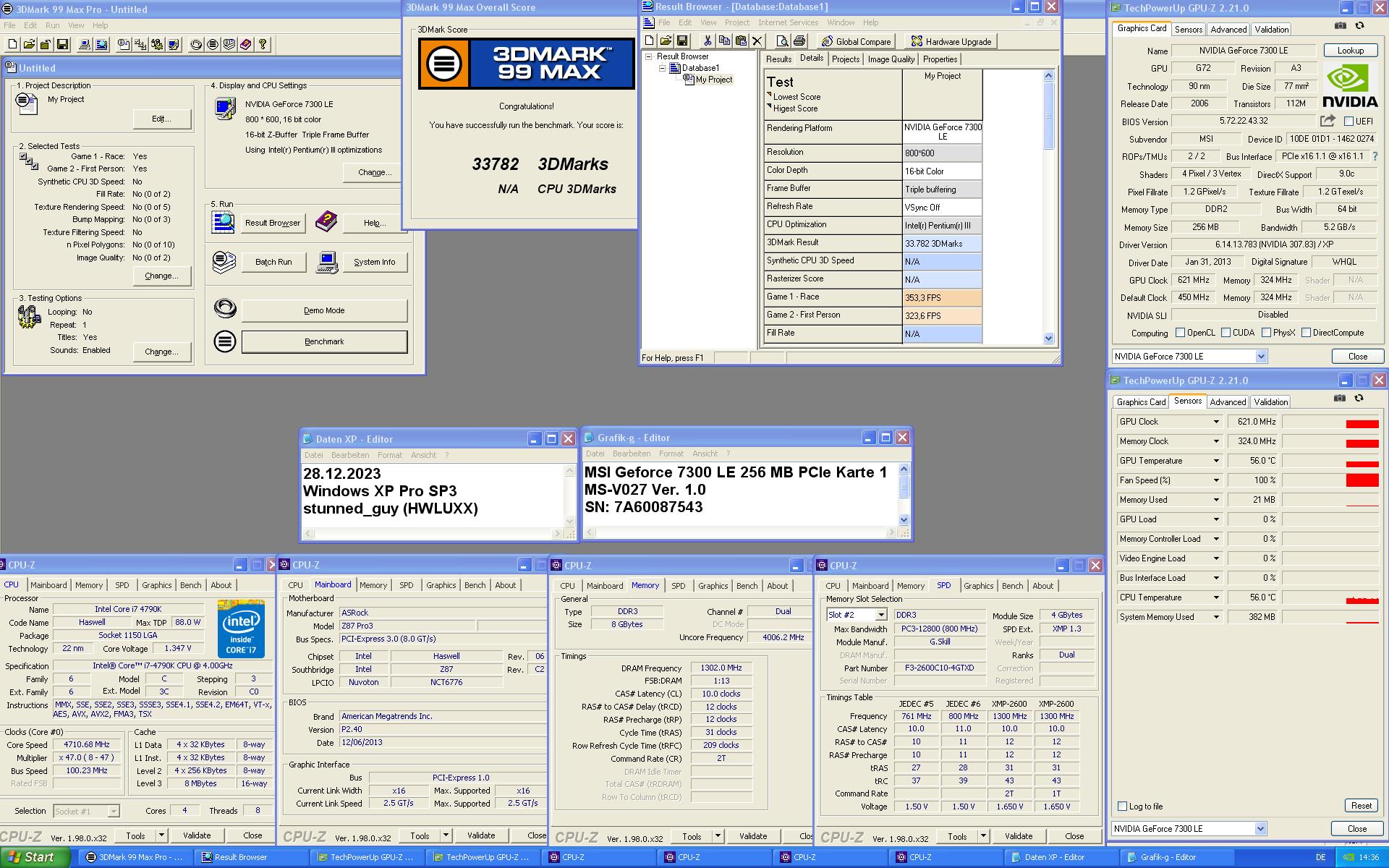Image resolution: width=1389 pixels, height=868 pixels.
Task: Click the Project Description toolbar icon in 3DMark
Action: pos(124,45)
